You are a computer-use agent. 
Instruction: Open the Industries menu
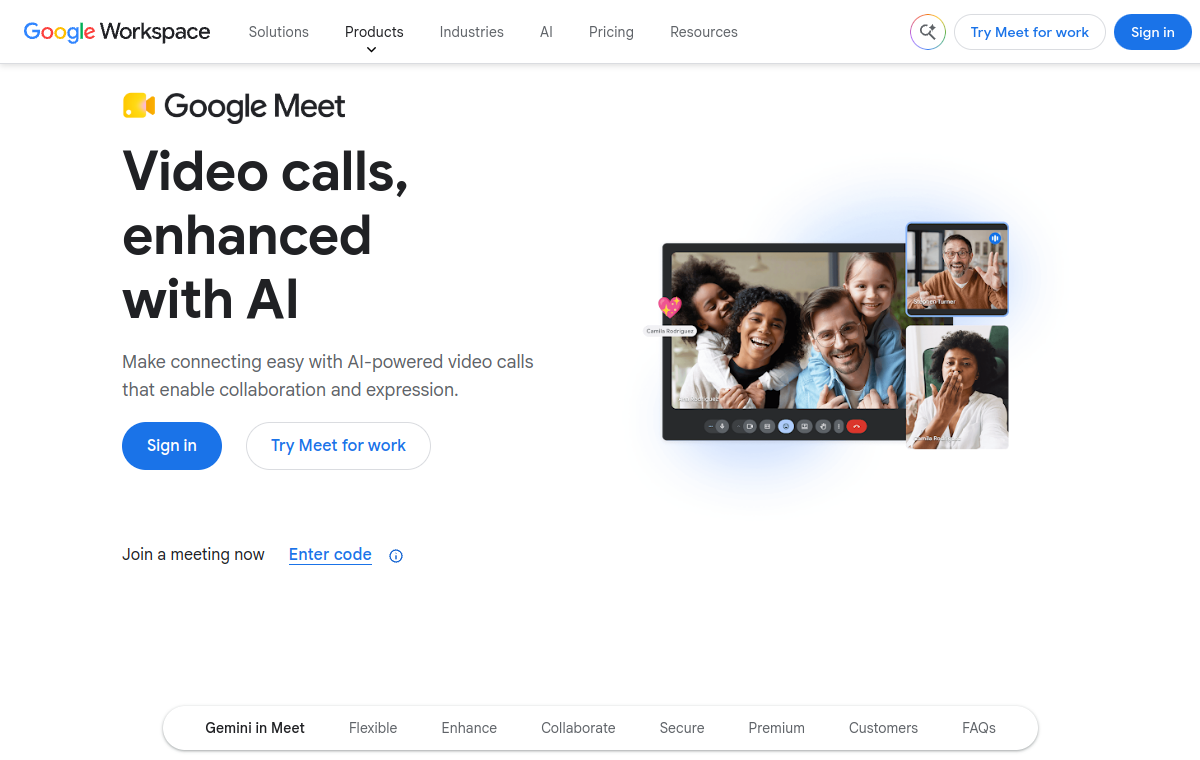pyautogui.click(x=472, y=32)
